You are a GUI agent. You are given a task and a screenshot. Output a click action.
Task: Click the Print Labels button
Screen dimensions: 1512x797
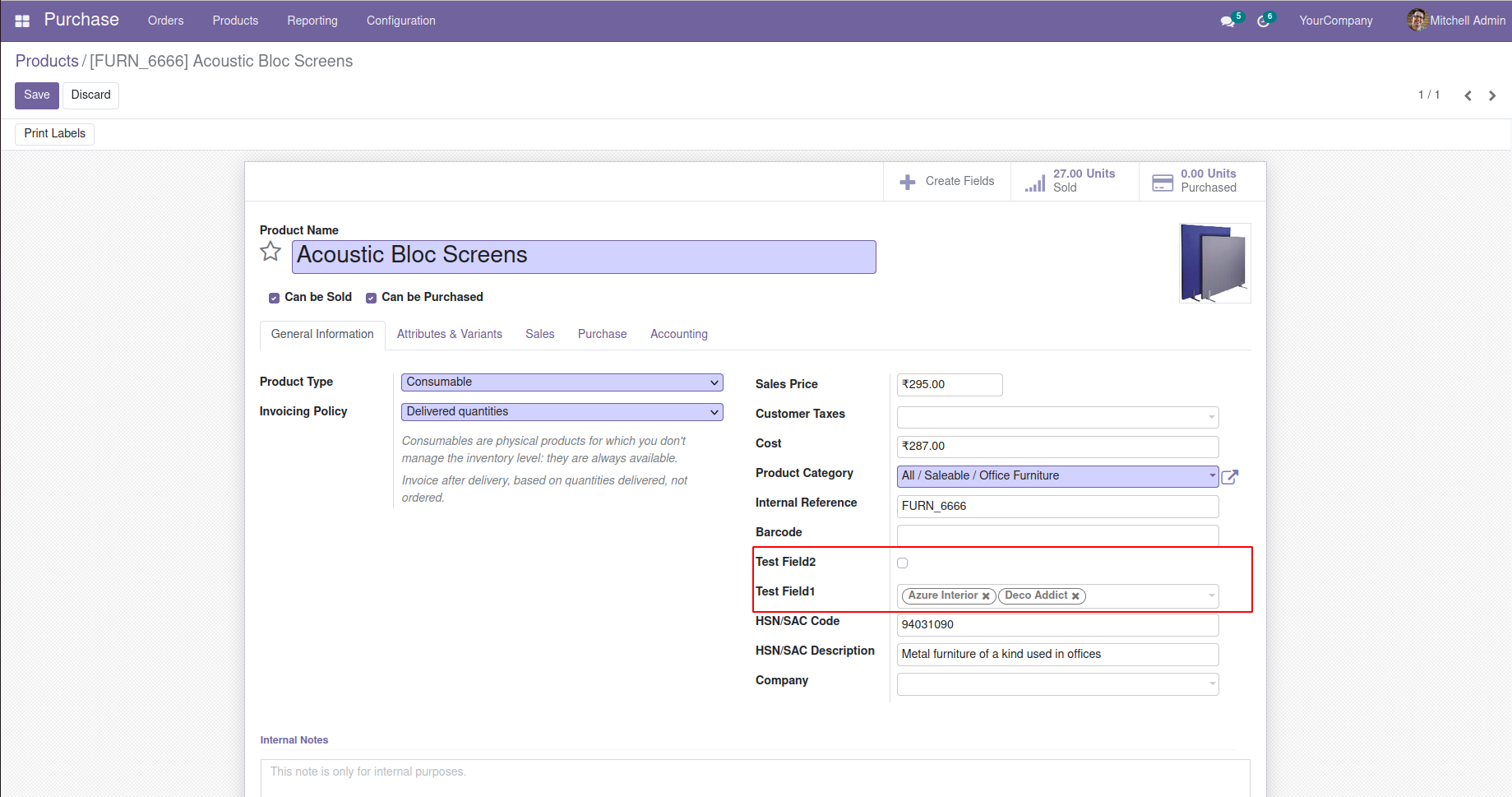pos(54,134)
